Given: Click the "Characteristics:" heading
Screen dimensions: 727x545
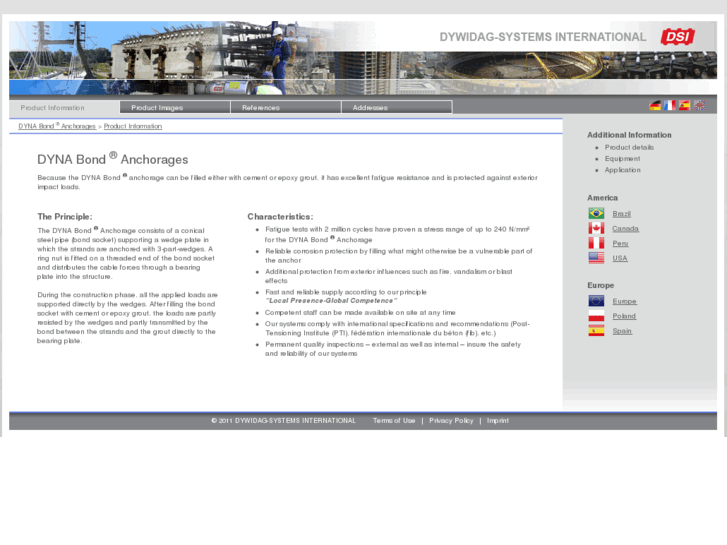Looking at the screenshot, I should click(280, 217).
